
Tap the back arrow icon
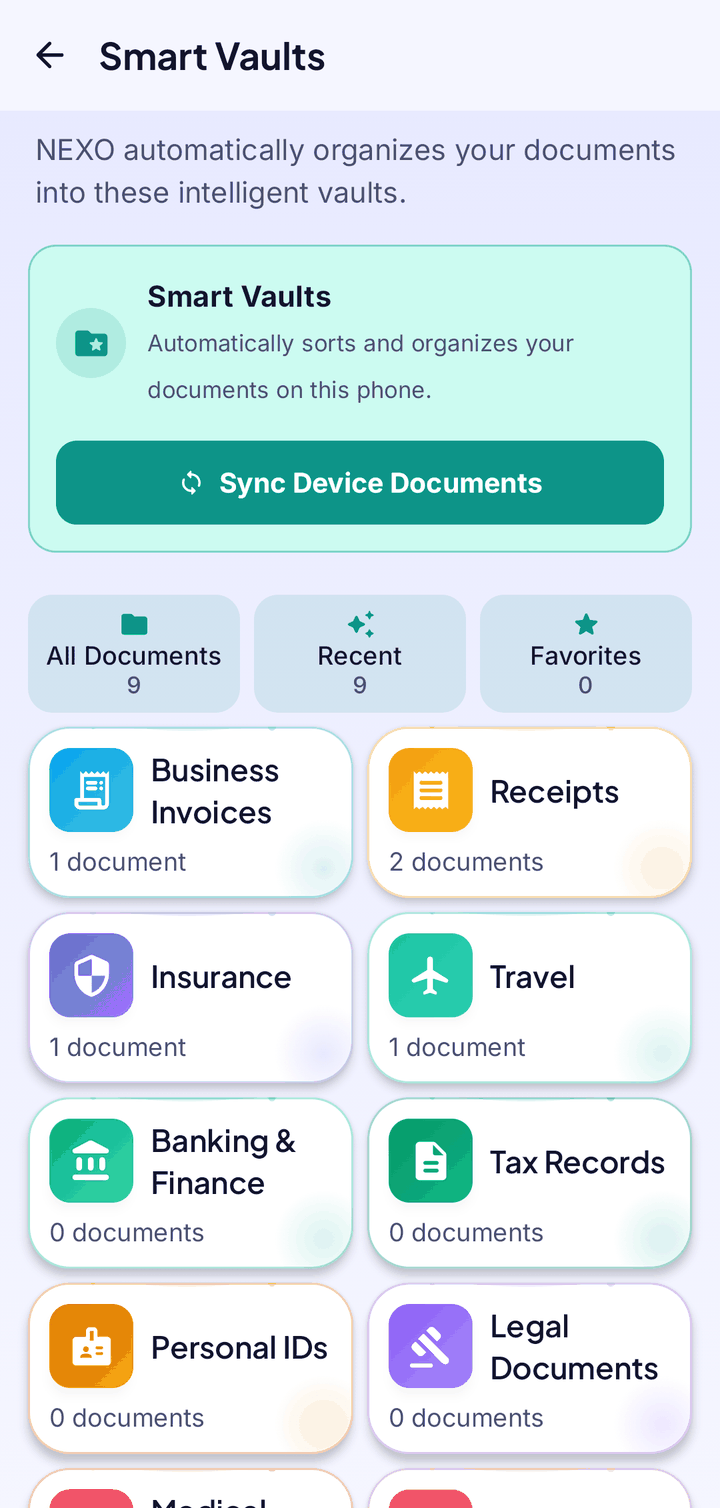[x=50, y=56]
